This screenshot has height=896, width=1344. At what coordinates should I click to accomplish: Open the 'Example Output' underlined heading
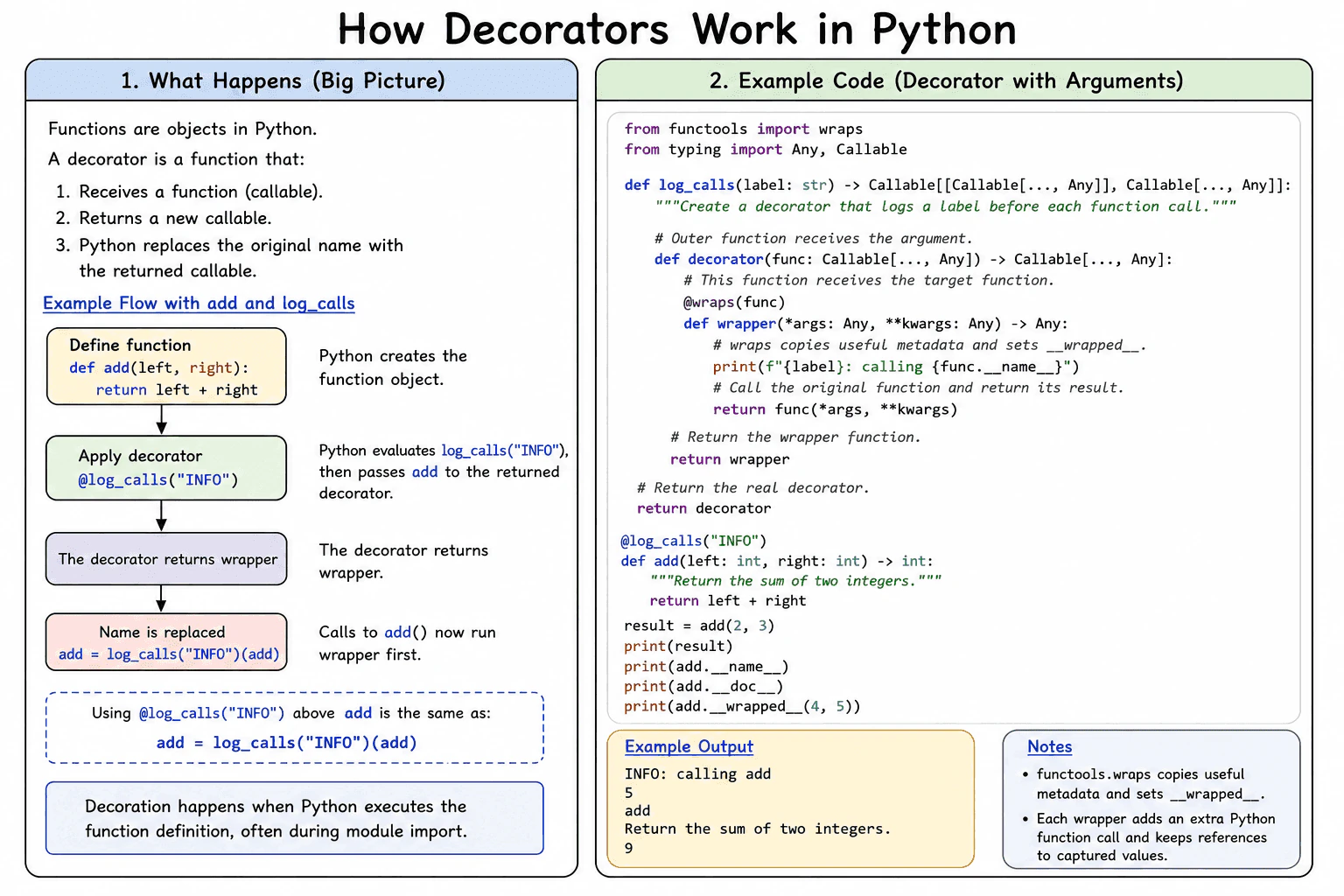coord(689,747)
